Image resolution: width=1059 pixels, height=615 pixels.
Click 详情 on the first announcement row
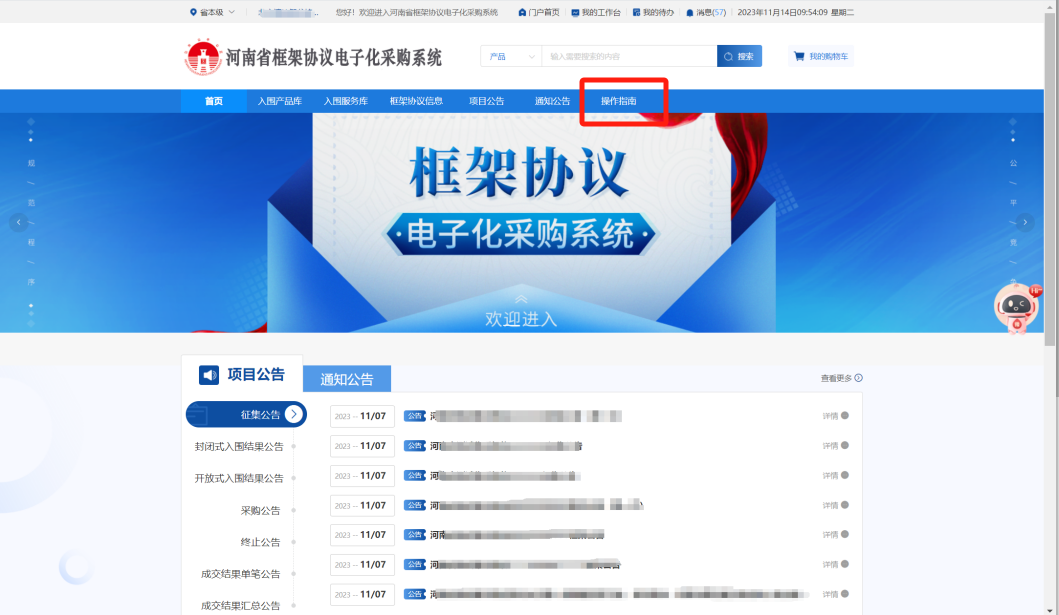tap(835, 416)
